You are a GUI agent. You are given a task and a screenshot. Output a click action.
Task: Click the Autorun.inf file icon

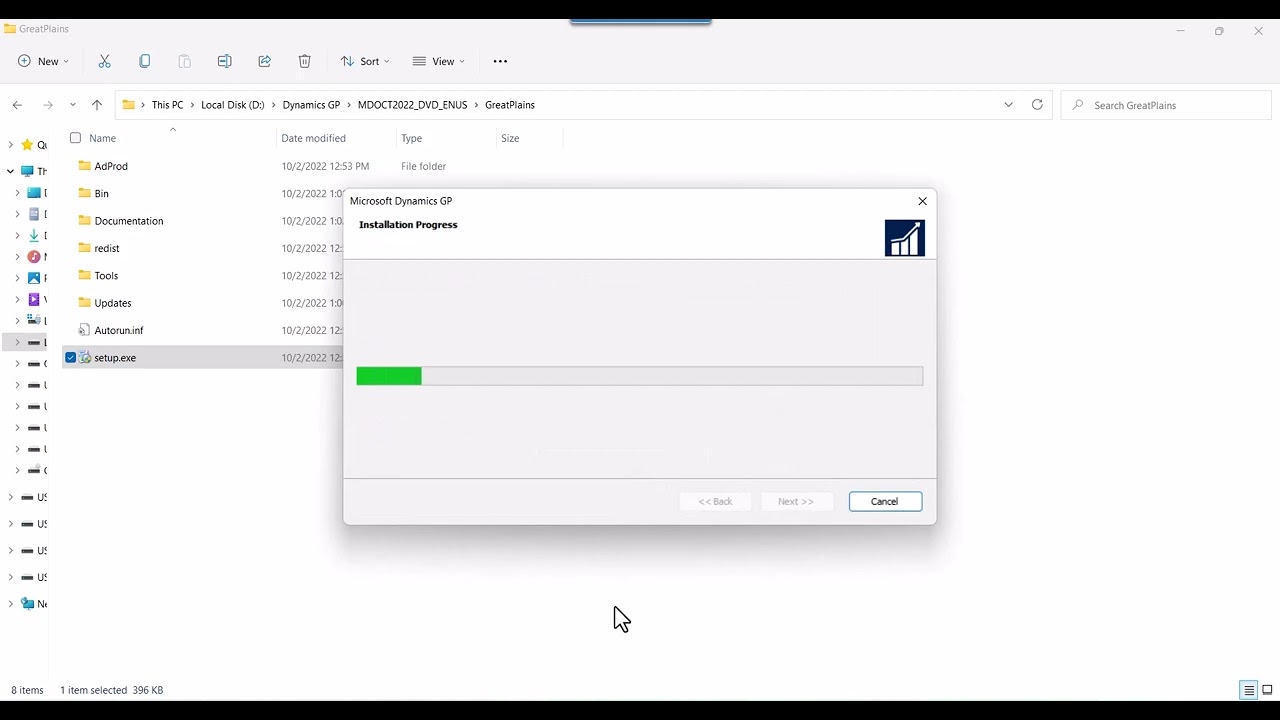85,330
